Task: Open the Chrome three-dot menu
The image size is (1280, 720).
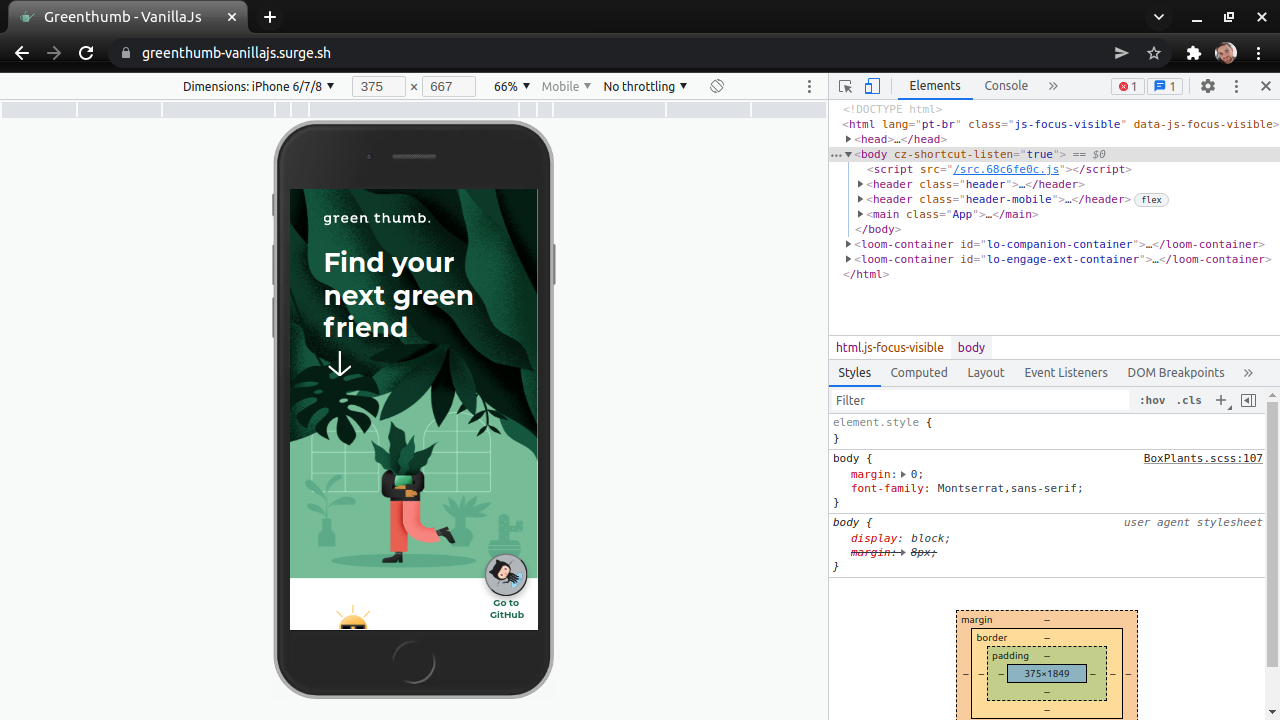Action: tap(1259, 53)
